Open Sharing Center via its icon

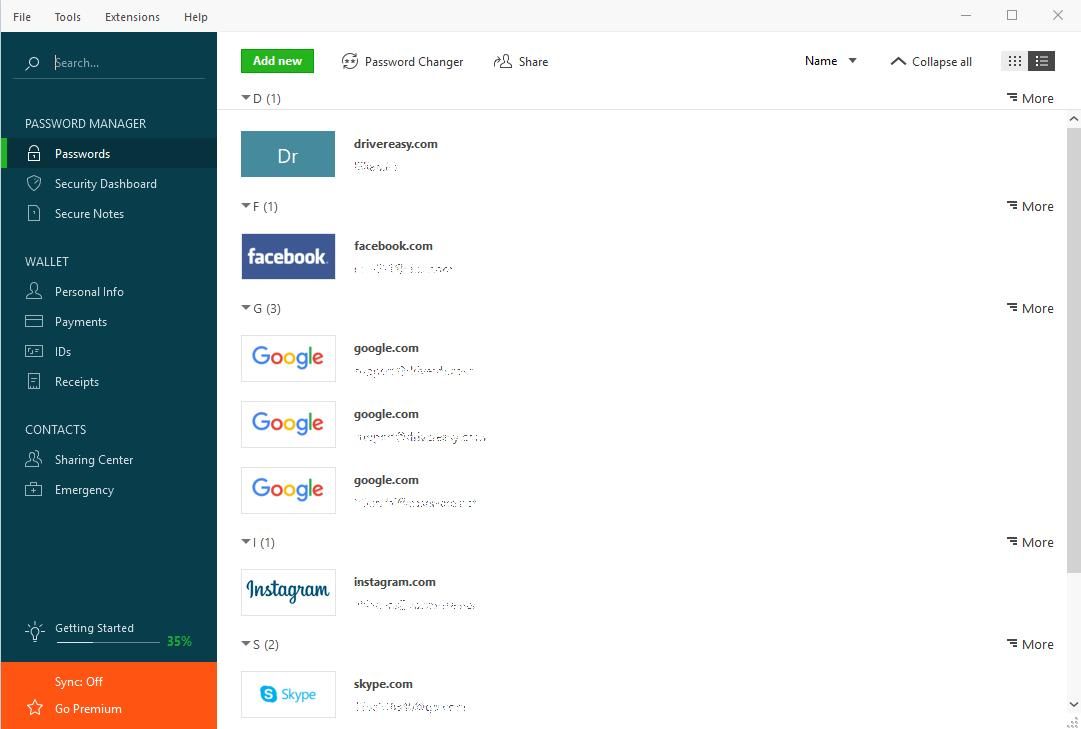tap(34, 460)
